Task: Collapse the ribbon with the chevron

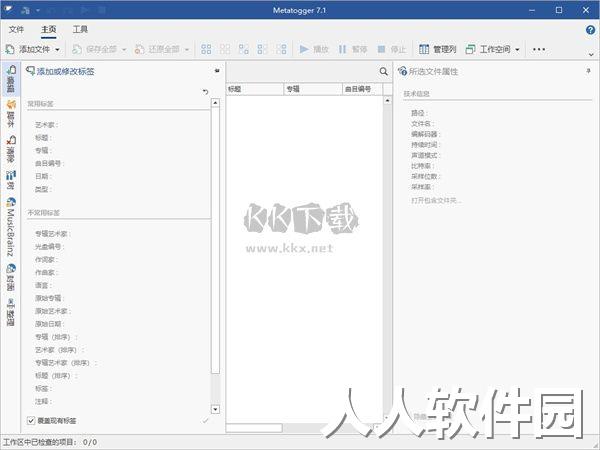Action: [591, 55]
